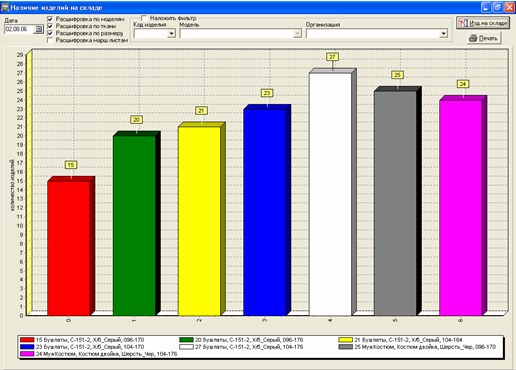
Task: Minimize the 'Наличие изделий на складе' window
Action: pos(486,7)
